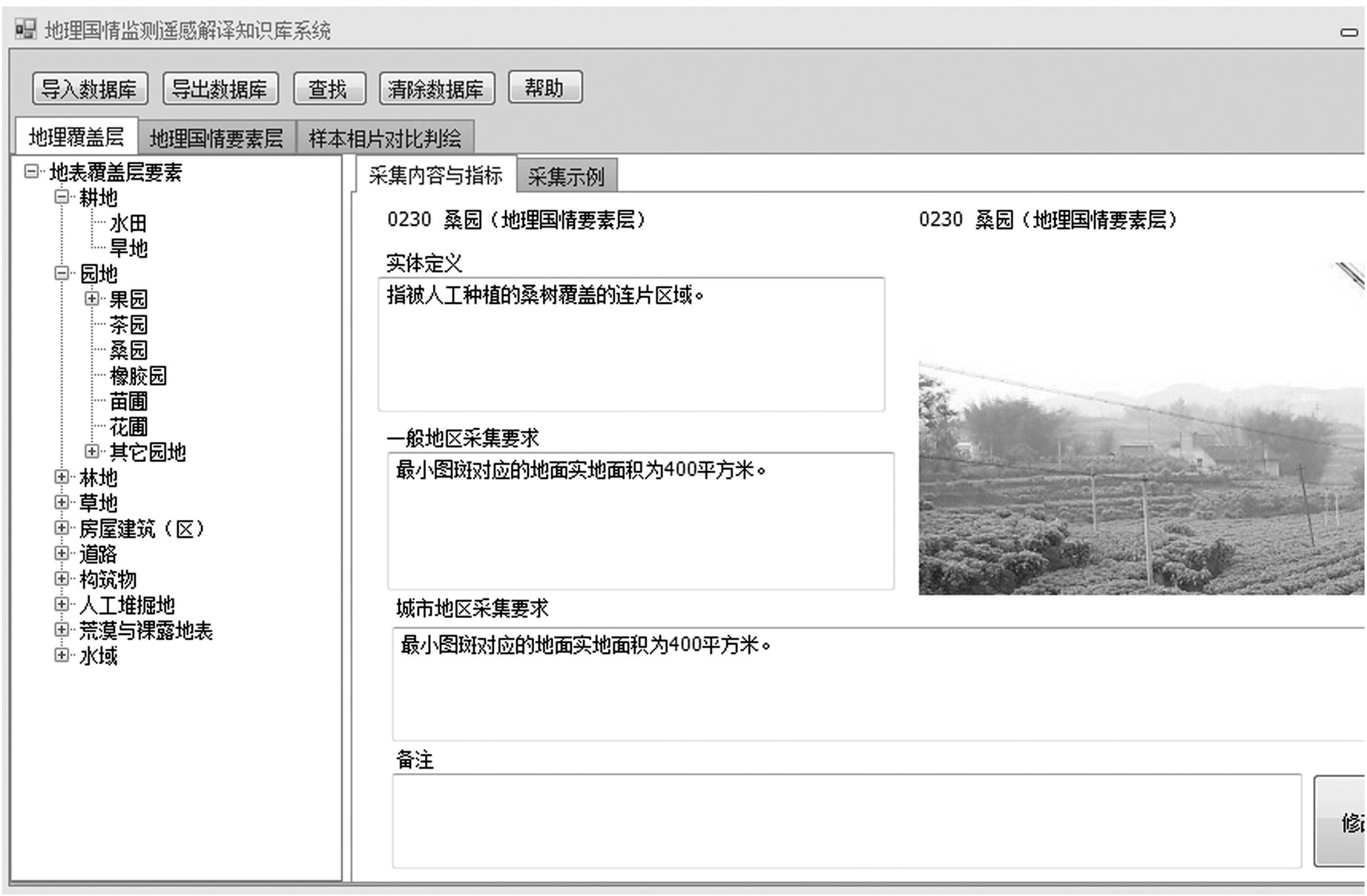The image size is (1367, 896).
Task: Click the 导入数据库 button
Action: tap(90, 89)
